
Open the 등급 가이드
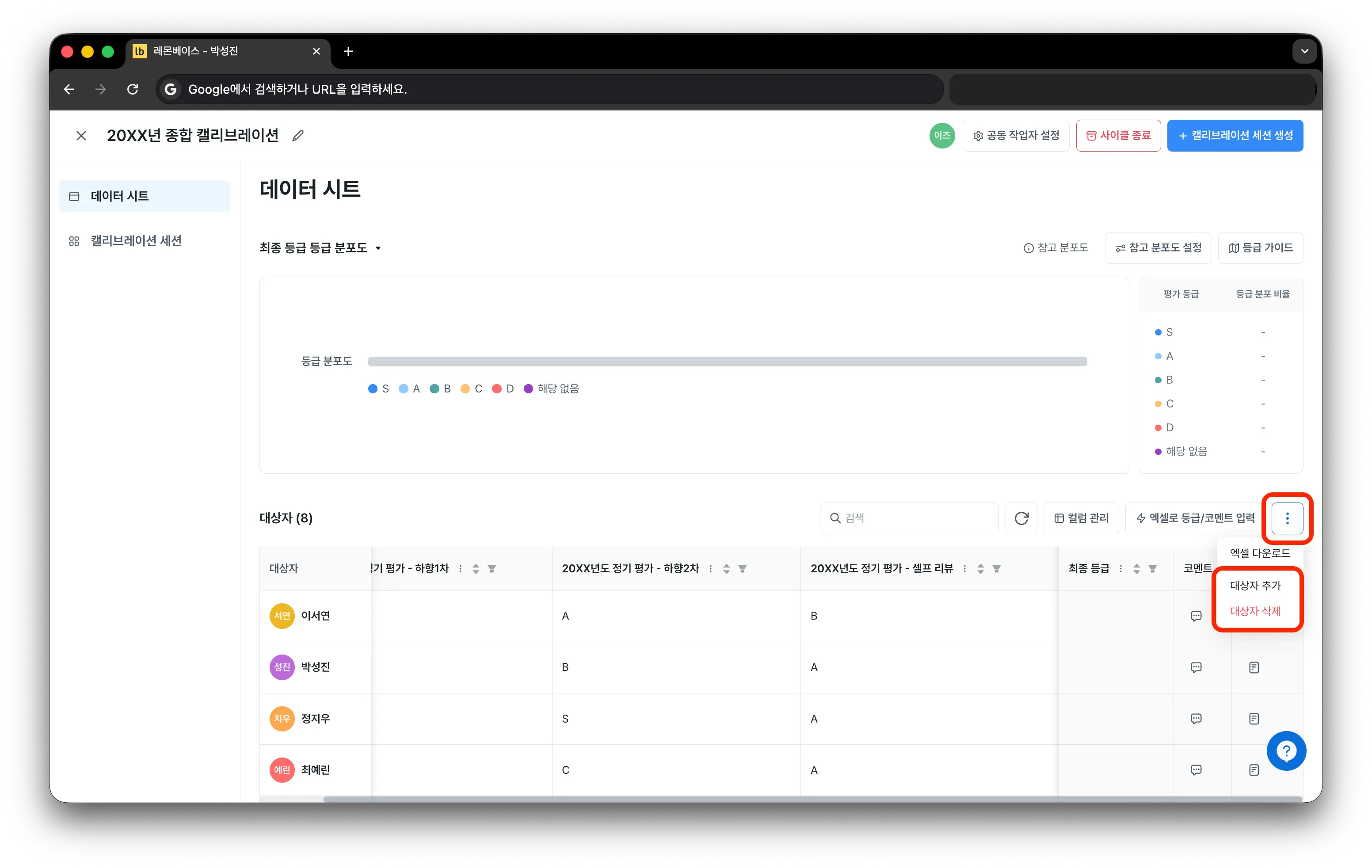pos(1260,248)
